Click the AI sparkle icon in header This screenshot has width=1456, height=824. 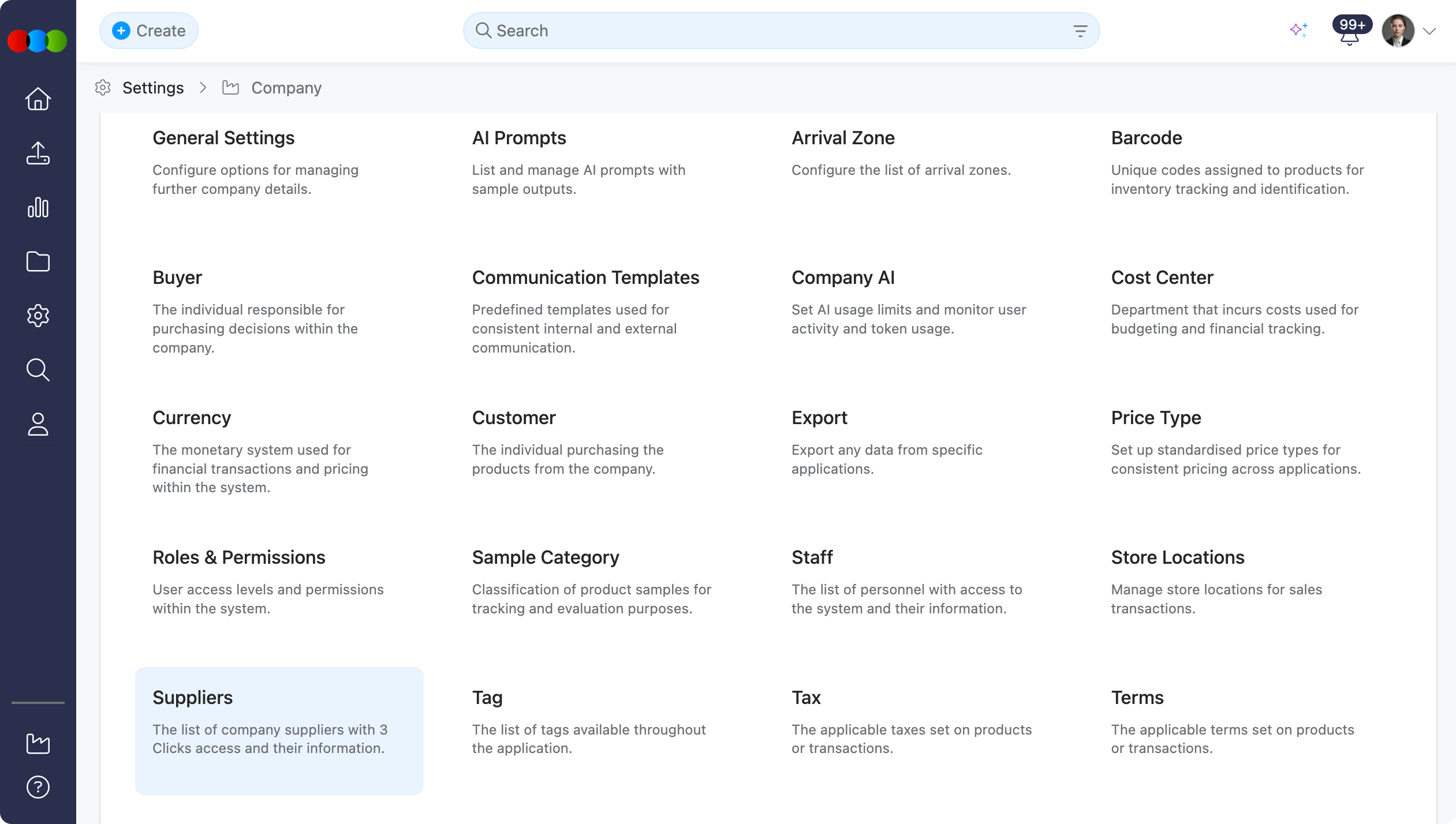point(1298,30)
